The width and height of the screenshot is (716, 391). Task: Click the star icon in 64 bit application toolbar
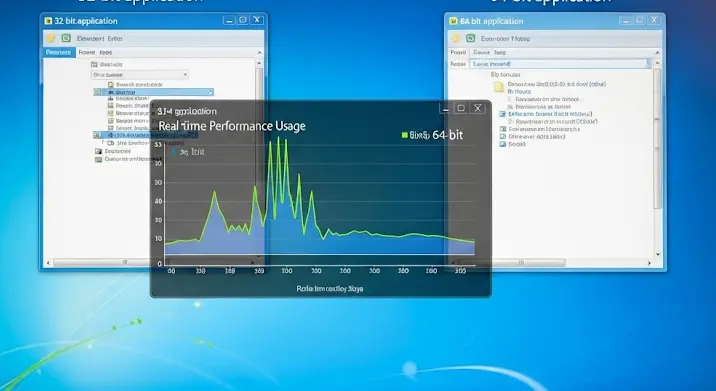point(455,38)
